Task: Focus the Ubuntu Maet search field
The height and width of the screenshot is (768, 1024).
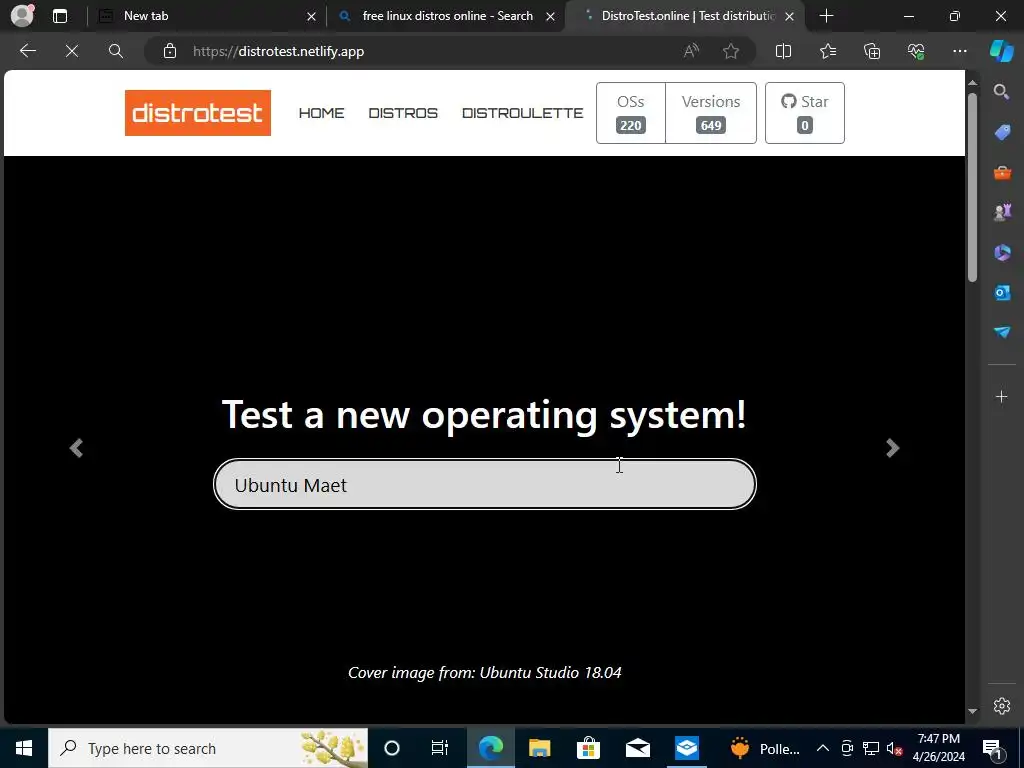Action: 485,484
